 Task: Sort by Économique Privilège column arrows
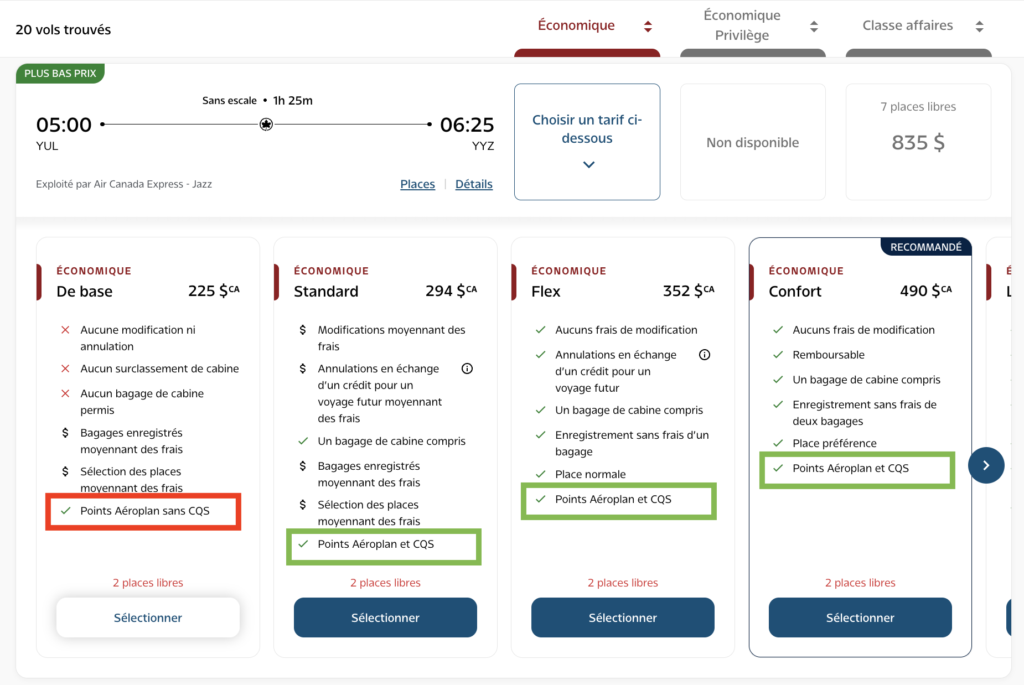click(x=814, y=27)
